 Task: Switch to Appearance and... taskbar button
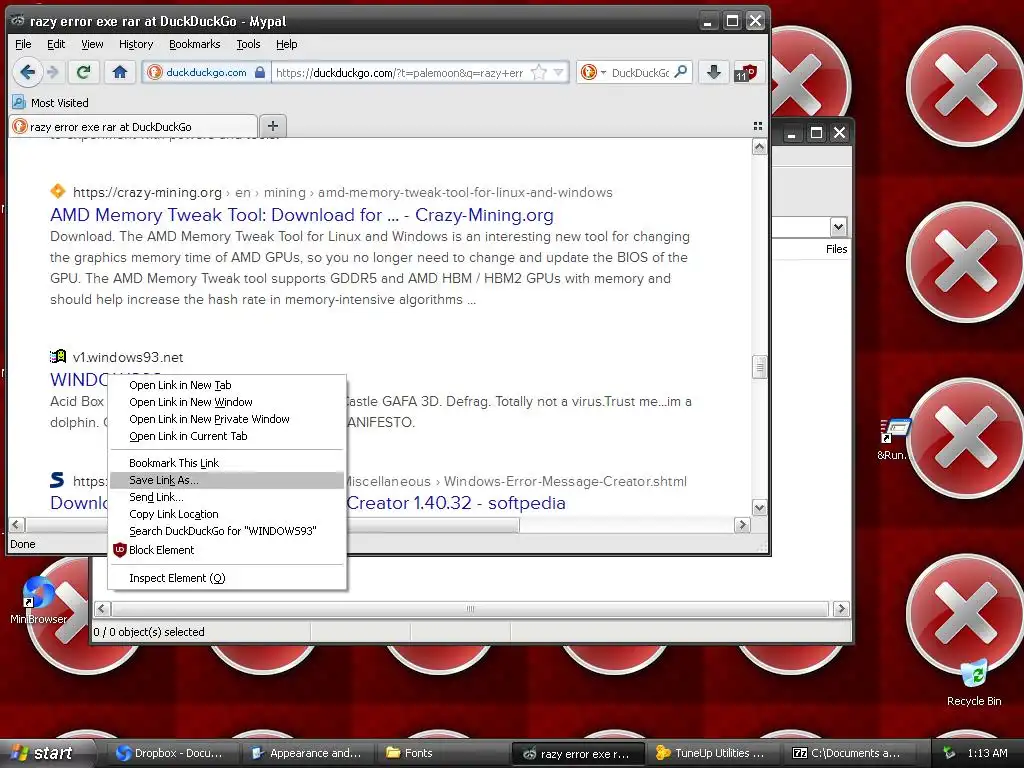click(307, 753)
